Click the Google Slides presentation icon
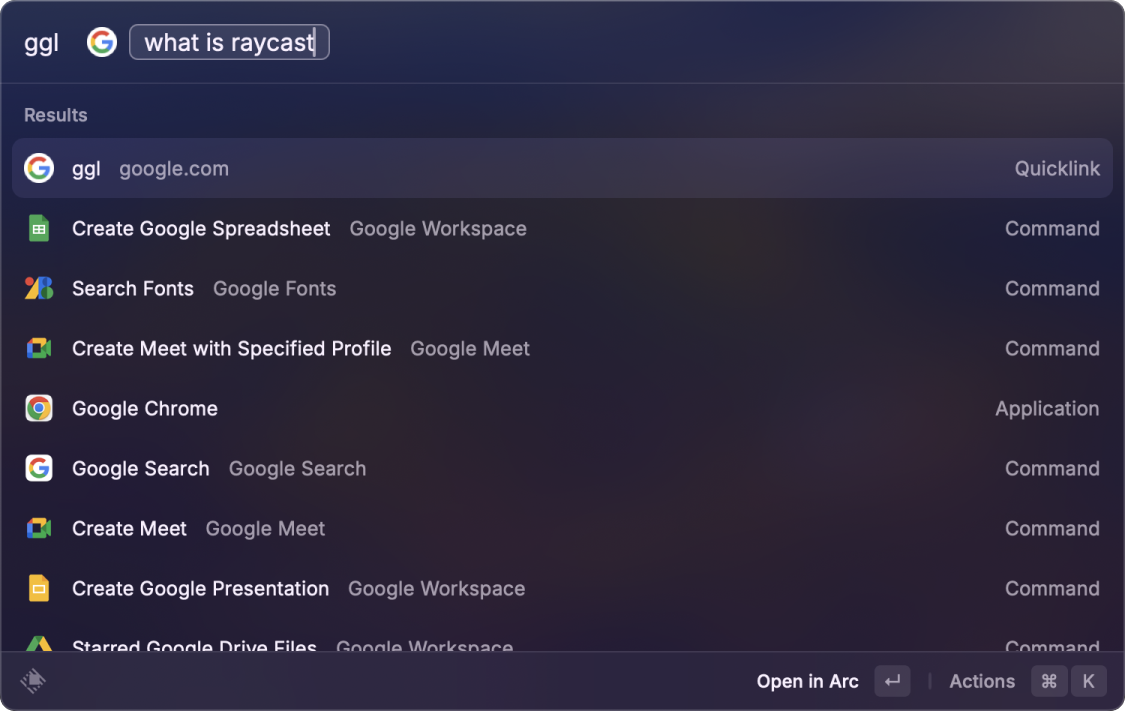Image resolution: width=1125 pixels, height=711 pixels. pyautogui.click(x=39, y=588)
